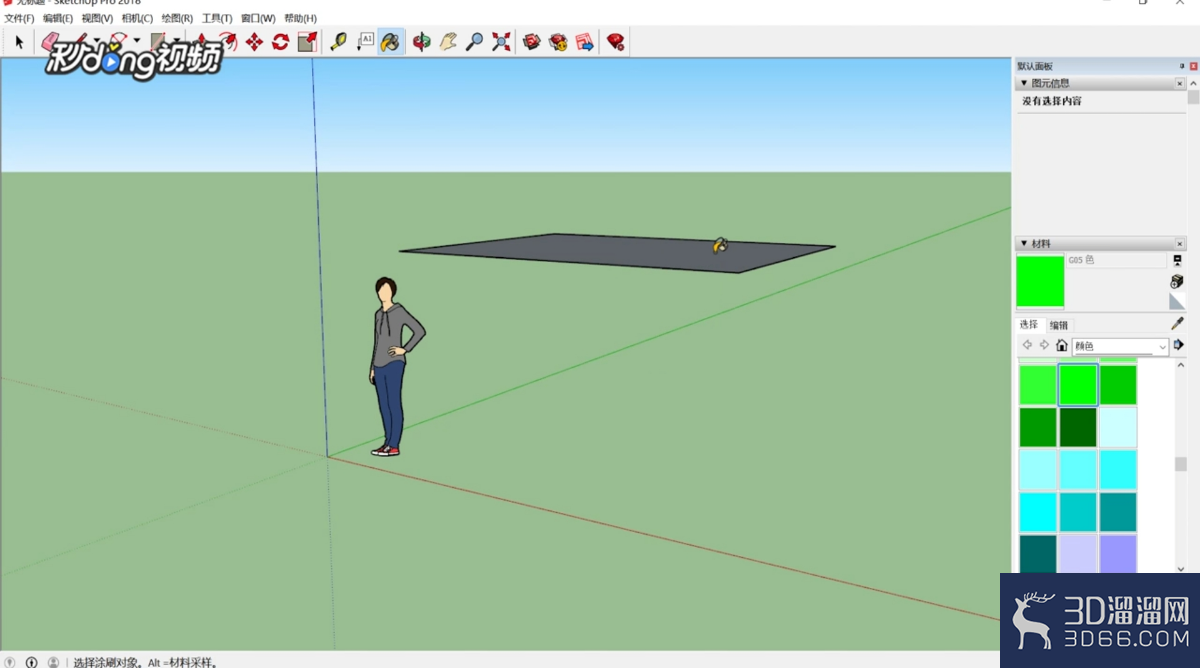Screen dimensions: 1200x668
Task: Click the swatch list scrollbar thumb
Action: click(1181, 465)
